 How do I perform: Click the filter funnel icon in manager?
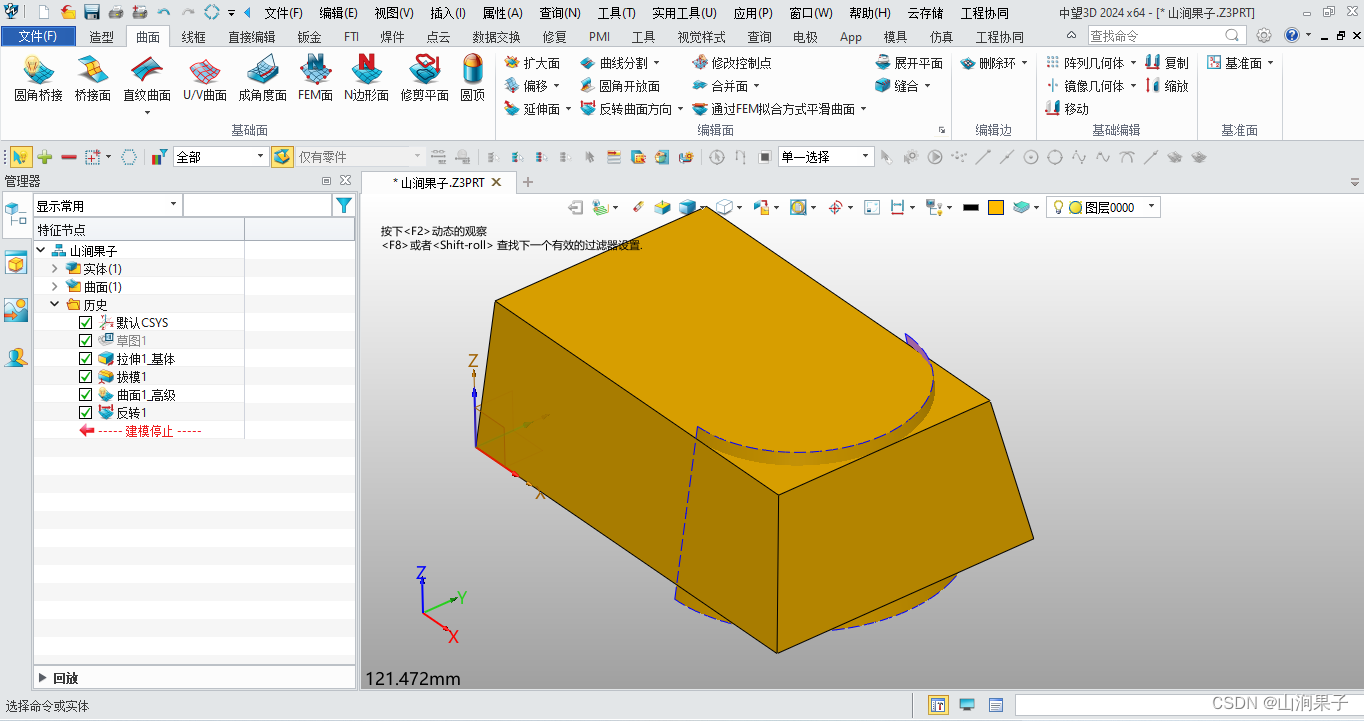click(x=344, y=205)
